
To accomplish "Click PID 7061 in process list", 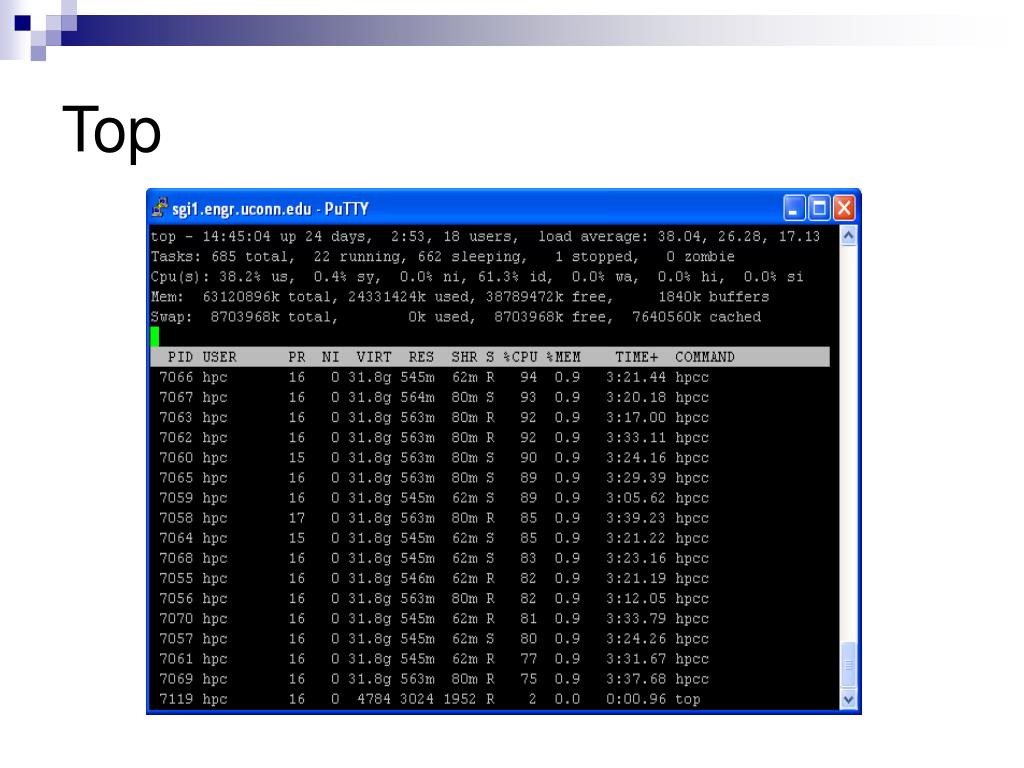I will tap(176, 659).
